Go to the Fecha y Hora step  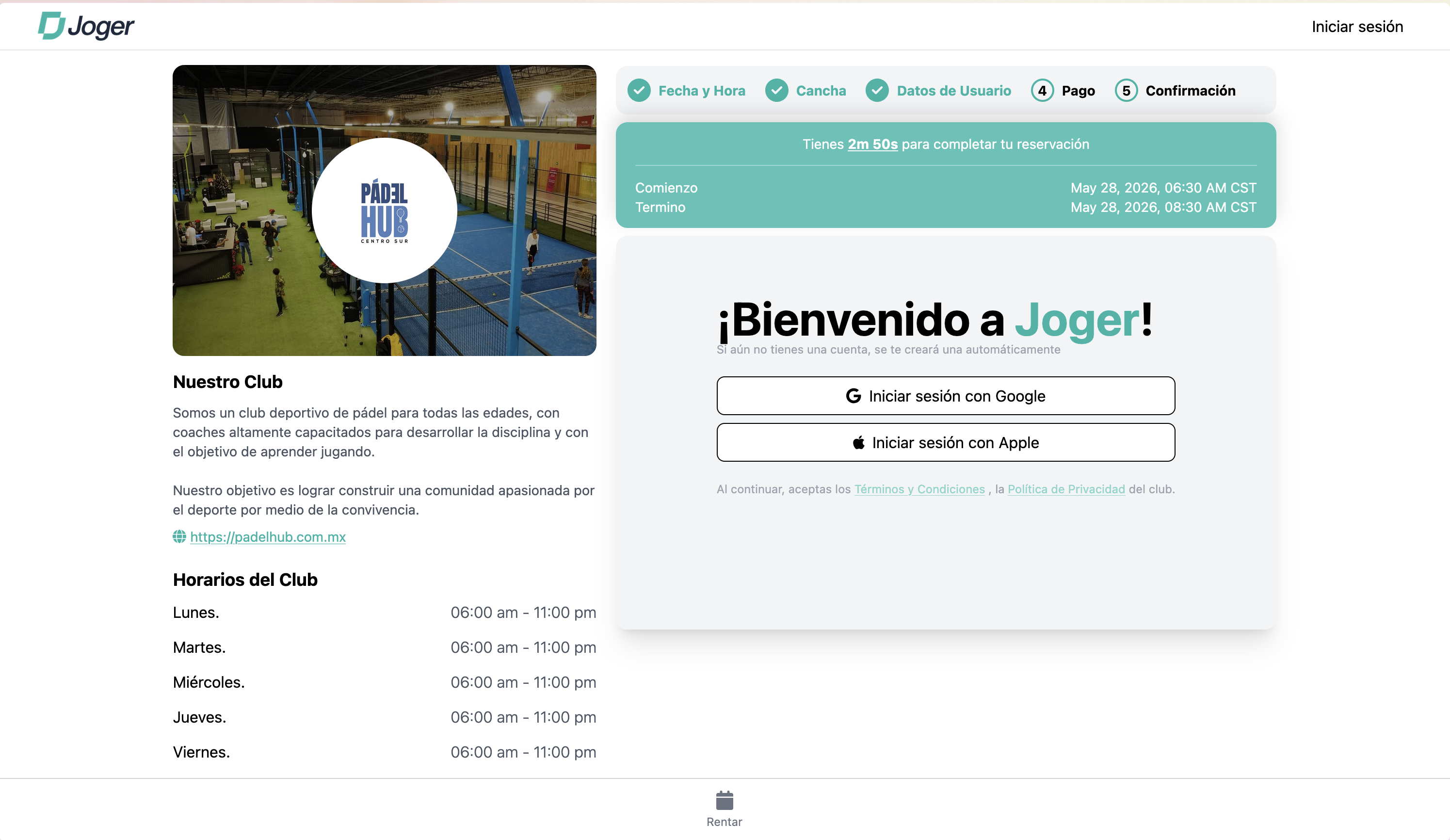click(x=701, y=90)
